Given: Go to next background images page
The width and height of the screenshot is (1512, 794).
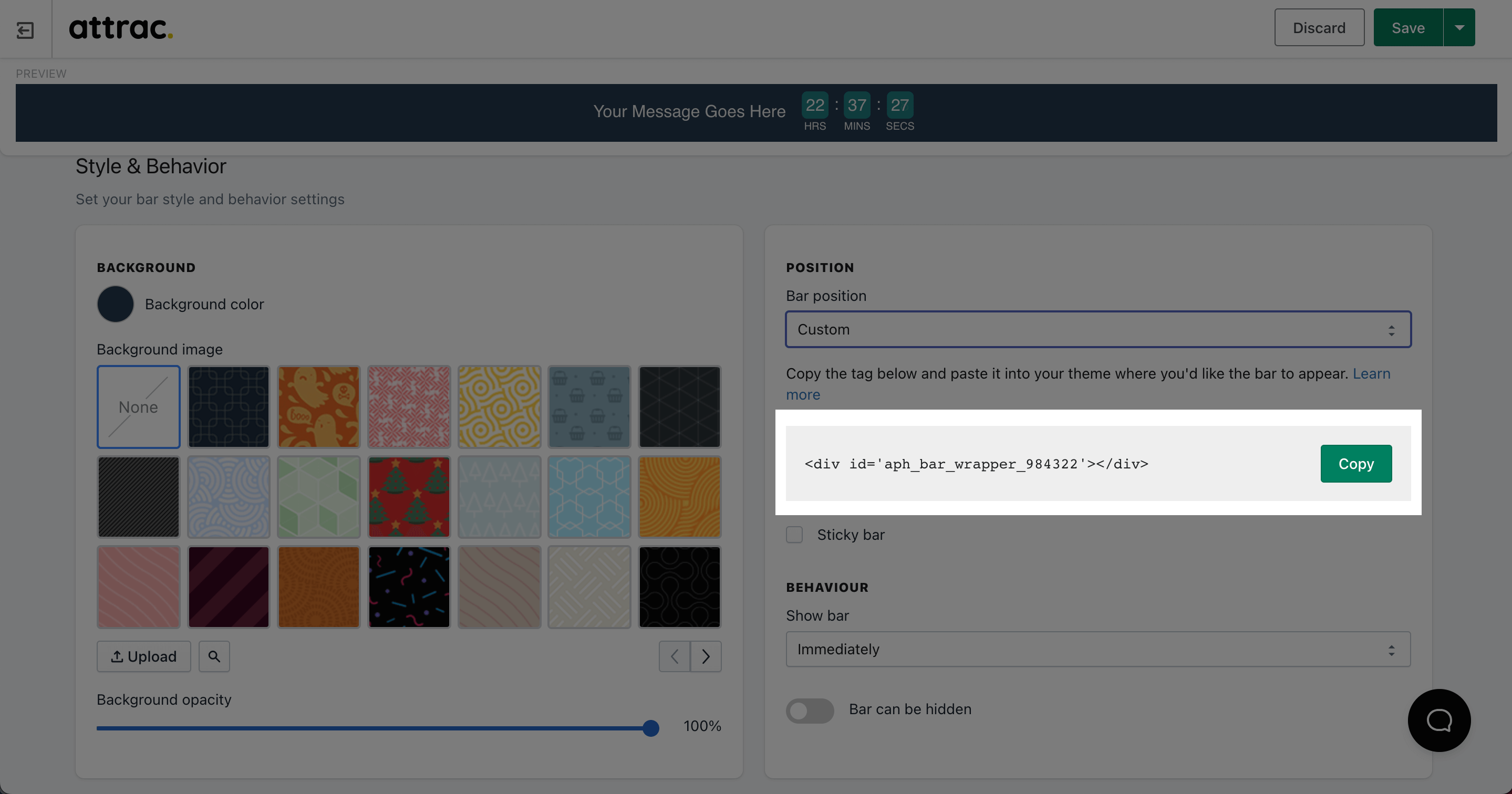Looking at the screenshot, I should pos(706,656).
